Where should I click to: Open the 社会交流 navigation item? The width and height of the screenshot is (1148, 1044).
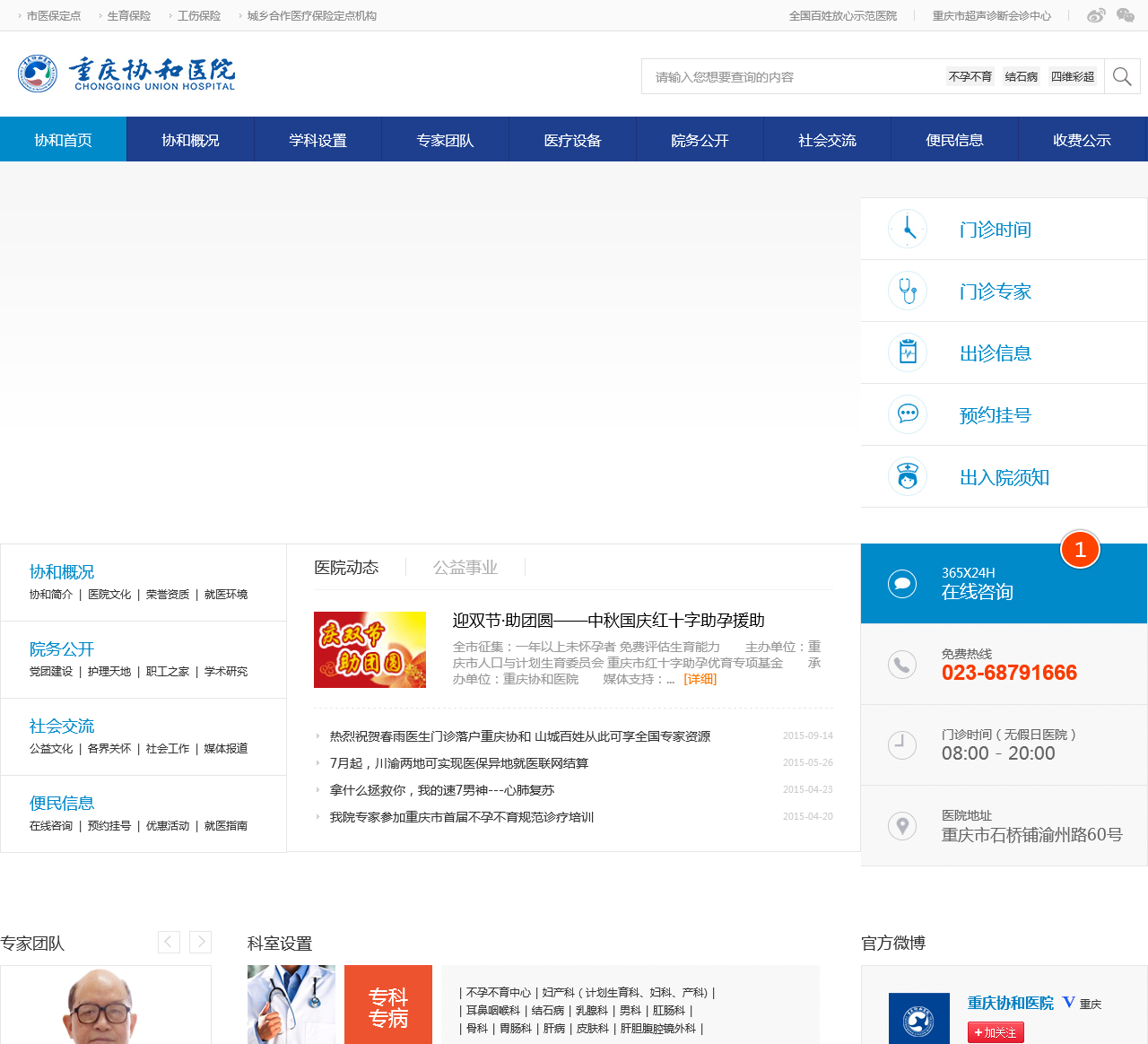point(827,140)
